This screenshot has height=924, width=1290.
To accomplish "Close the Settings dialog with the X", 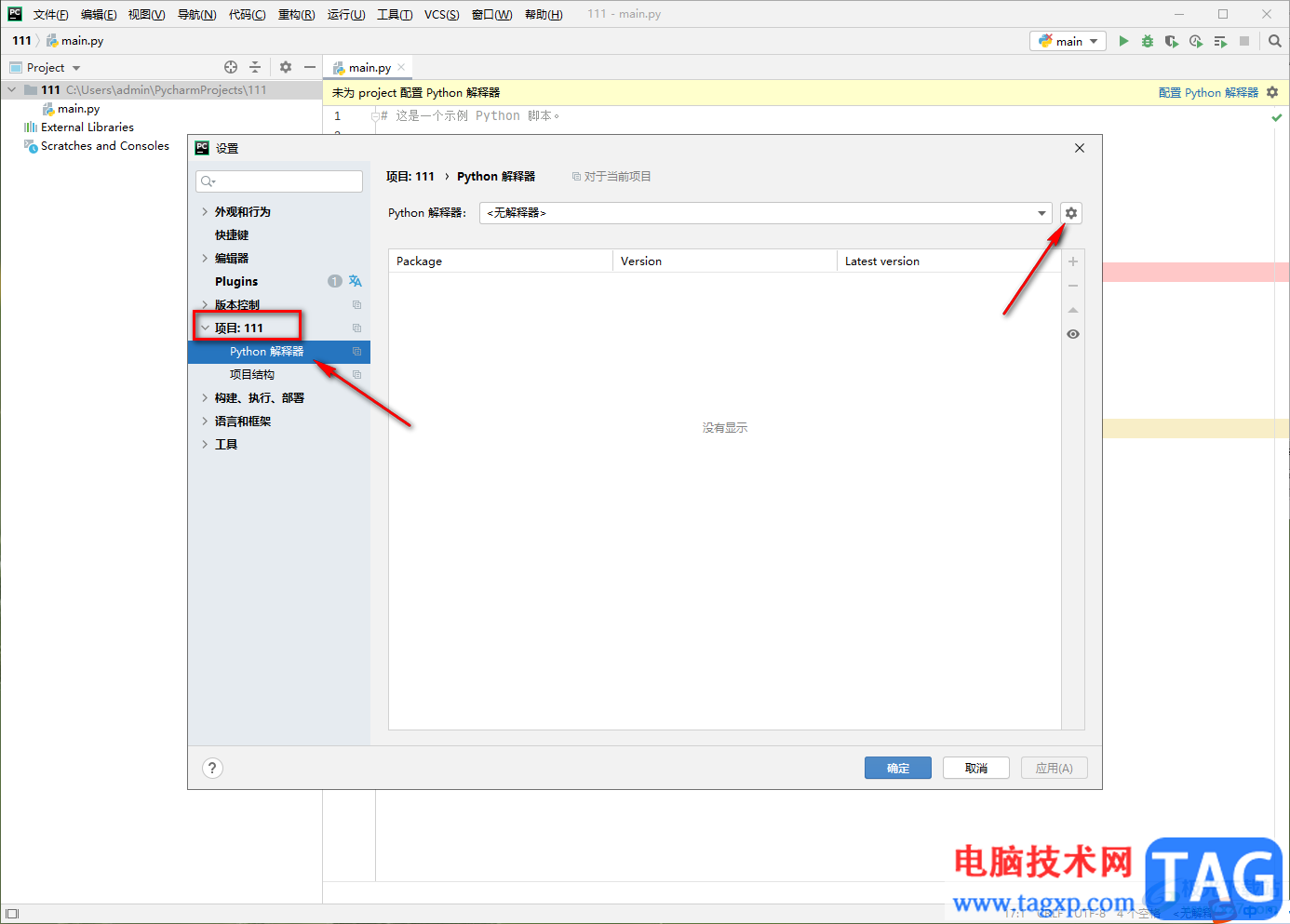I will [x=1080, y=148].
